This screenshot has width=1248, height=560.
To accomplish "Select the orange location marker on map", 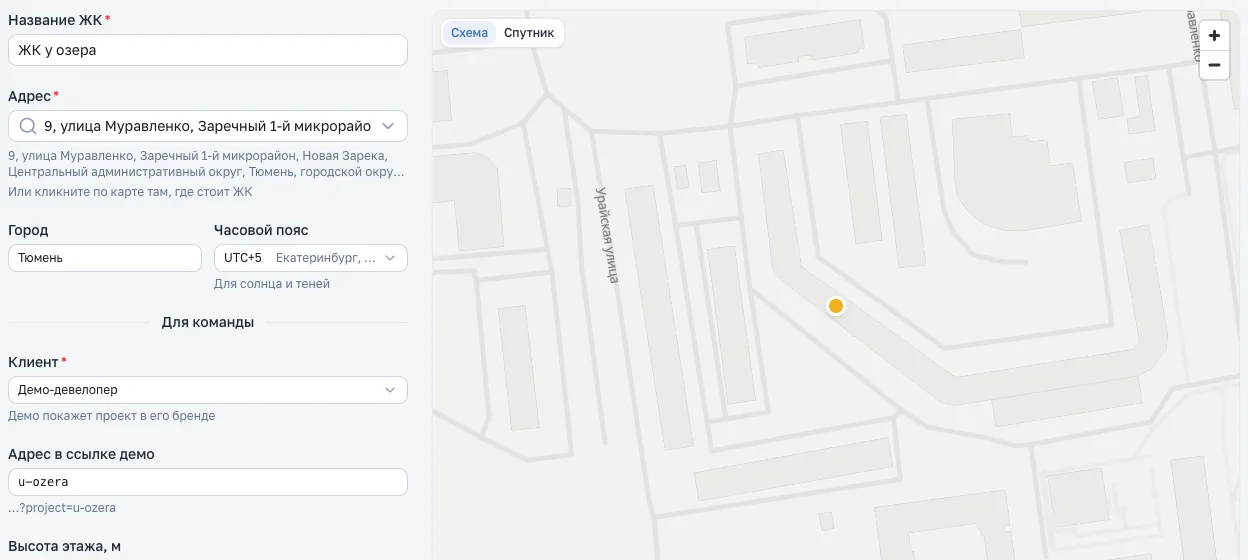I will [836, 306].
